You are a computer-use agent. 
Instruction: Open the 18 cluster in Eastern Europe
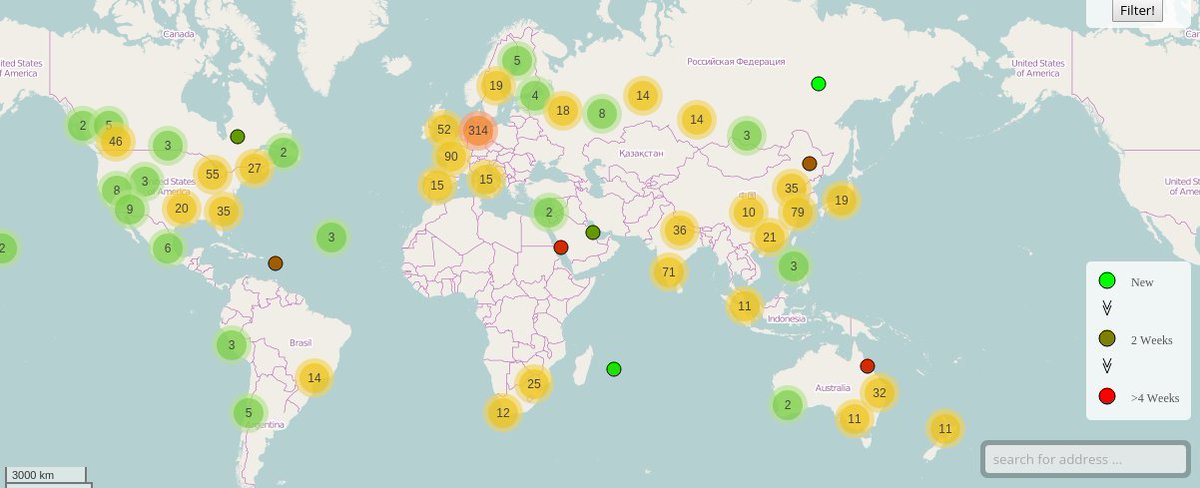(x=564, y=111)
